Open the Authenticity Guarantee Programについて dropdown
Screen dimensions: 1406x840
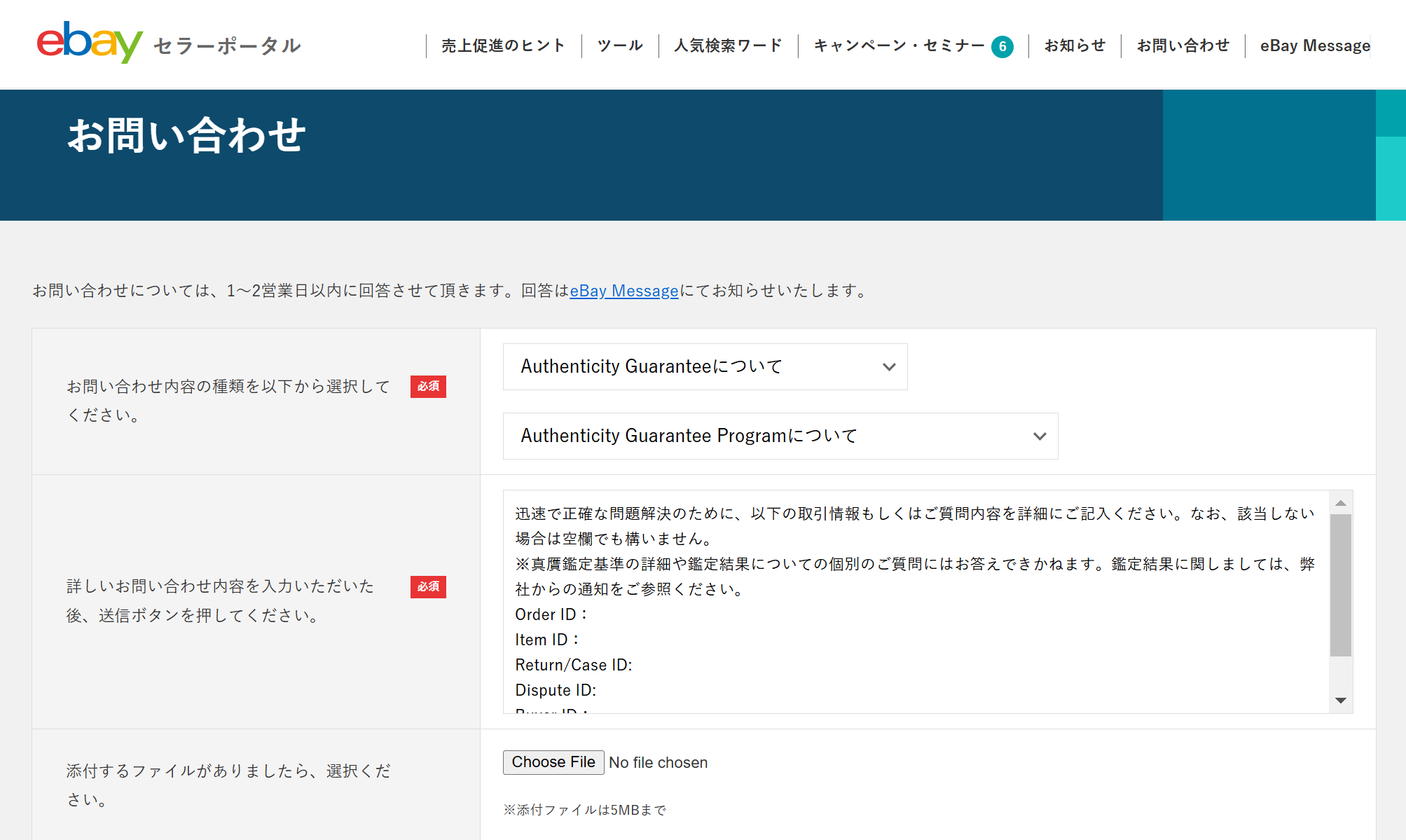point(780,436)
